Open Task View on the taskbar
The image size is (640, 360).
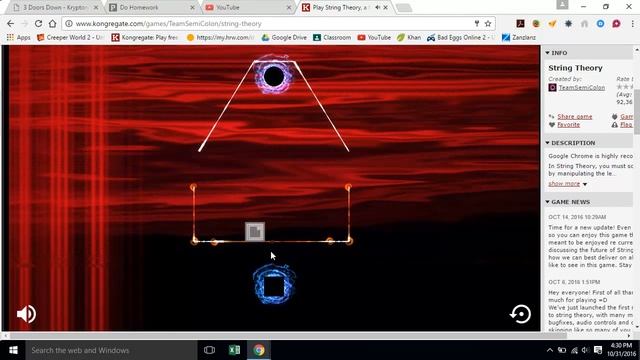click(209, 350)
